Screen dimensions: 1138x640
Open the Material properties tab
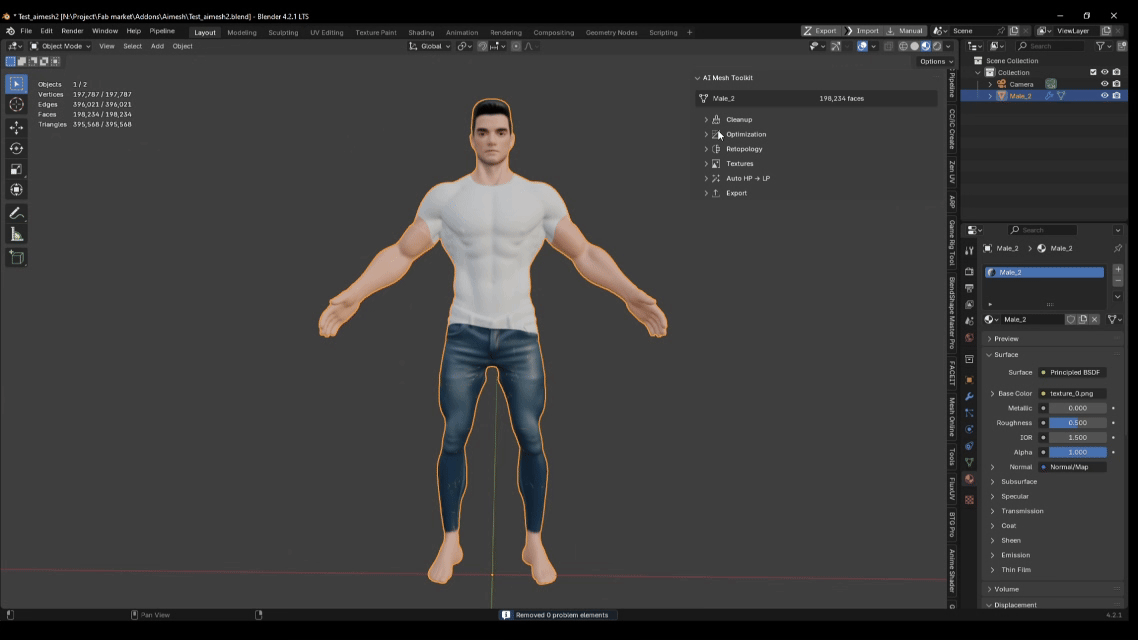pyautogui.click(x=970, y=479)
